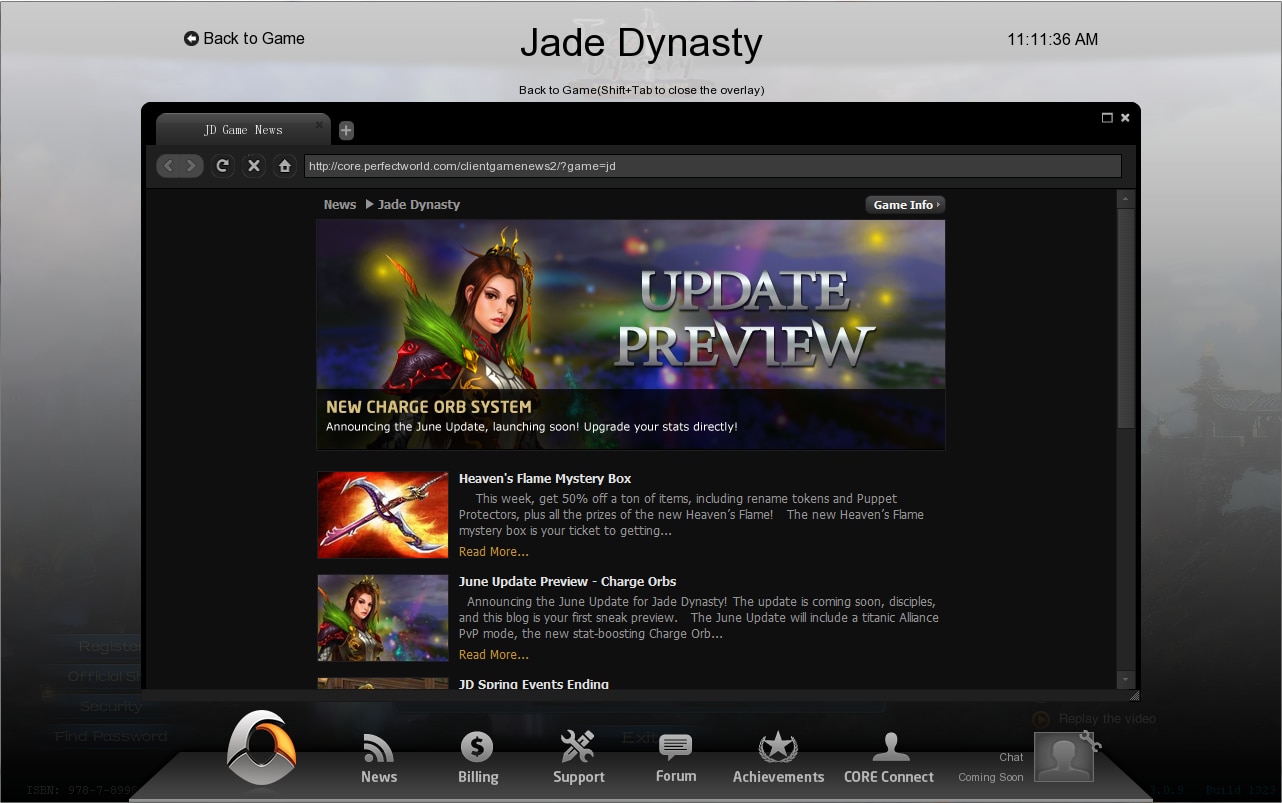Click the Chat avatar icon
This screenshot has width=1282, height=803.
1063,757
